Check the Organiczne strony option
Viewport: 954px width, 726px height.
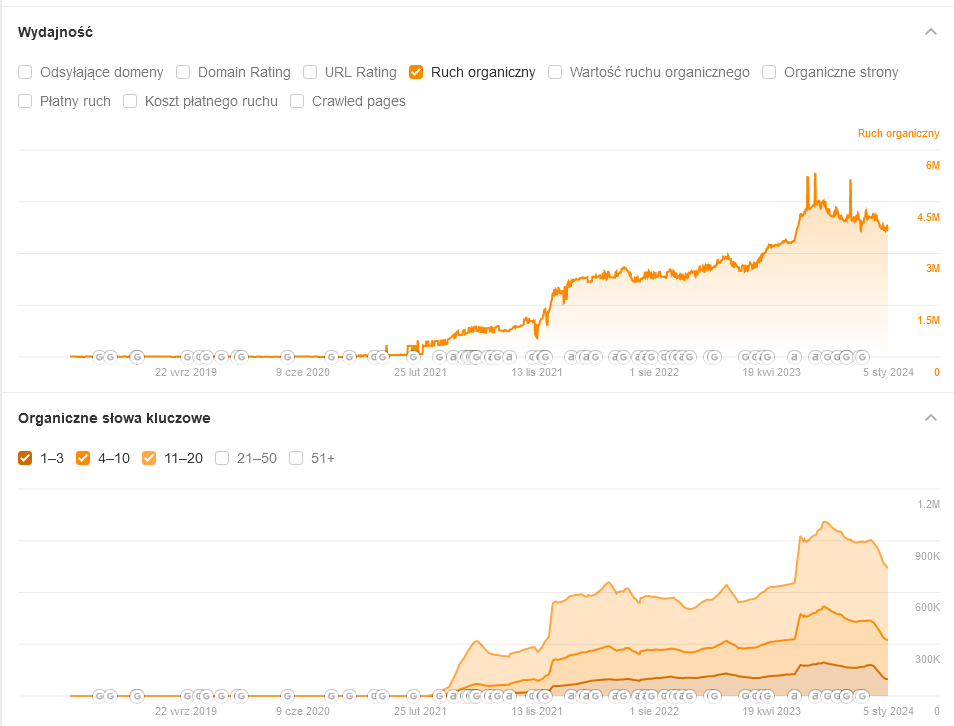pos(769,72)
